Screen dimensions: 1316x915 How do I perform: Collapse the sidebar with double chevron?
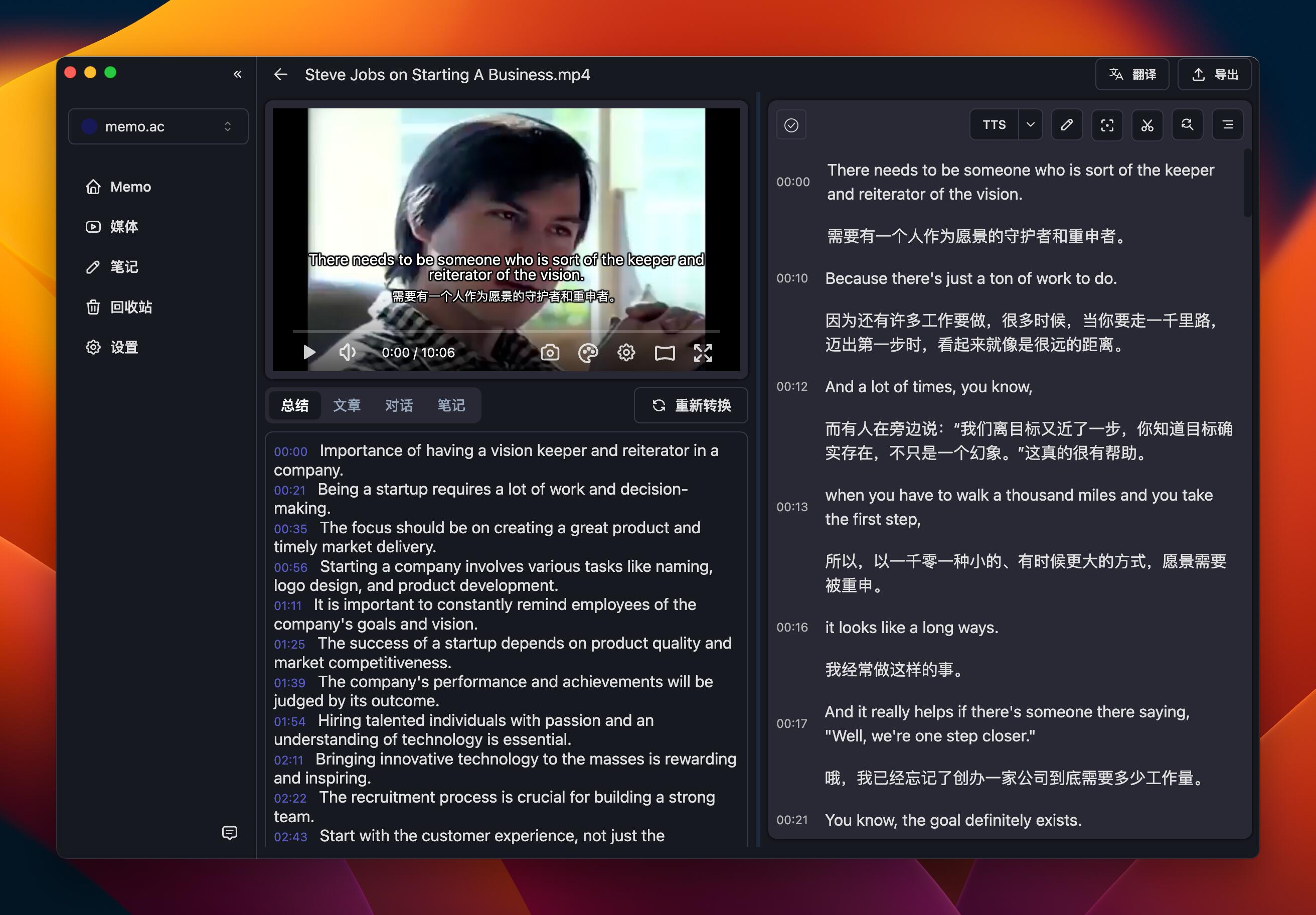click(x=237, y=75)
